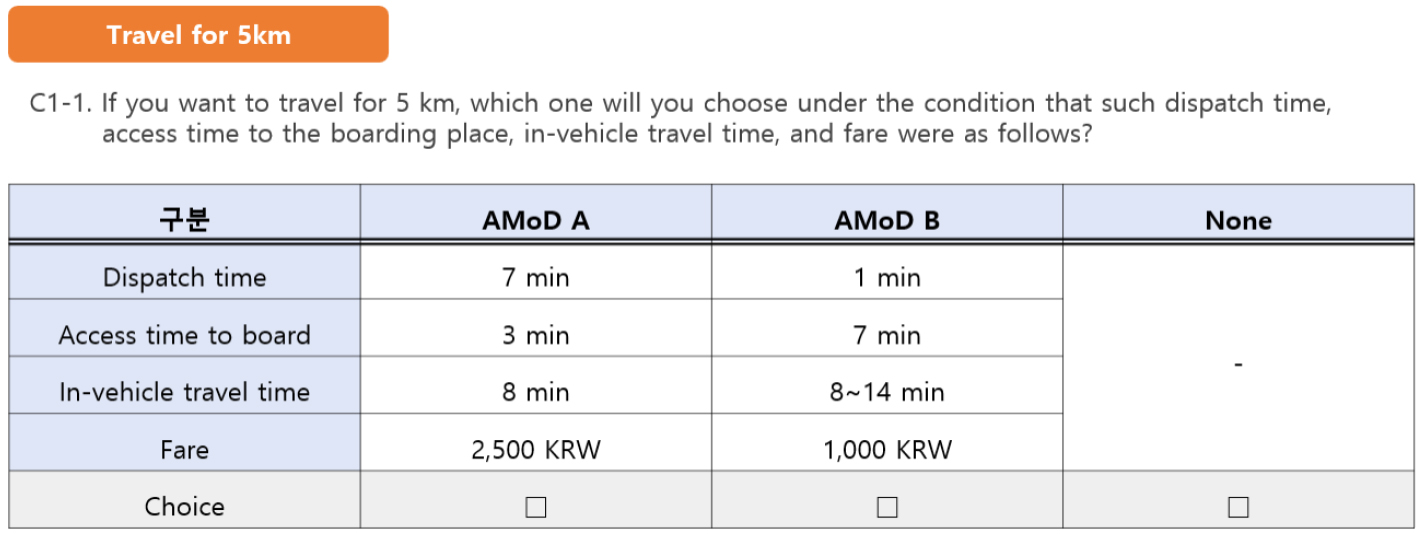Click the In-vehicle travel time label
1421x534 pixels.
pyautogui.click(x=185, y=392)
